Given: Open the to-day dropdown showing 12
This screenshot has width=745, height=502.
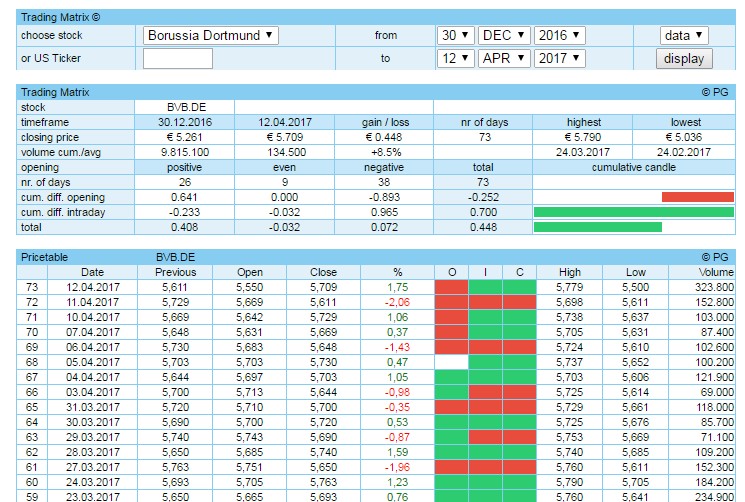Looking at the screenshot, I should click(x=455, y=58).
